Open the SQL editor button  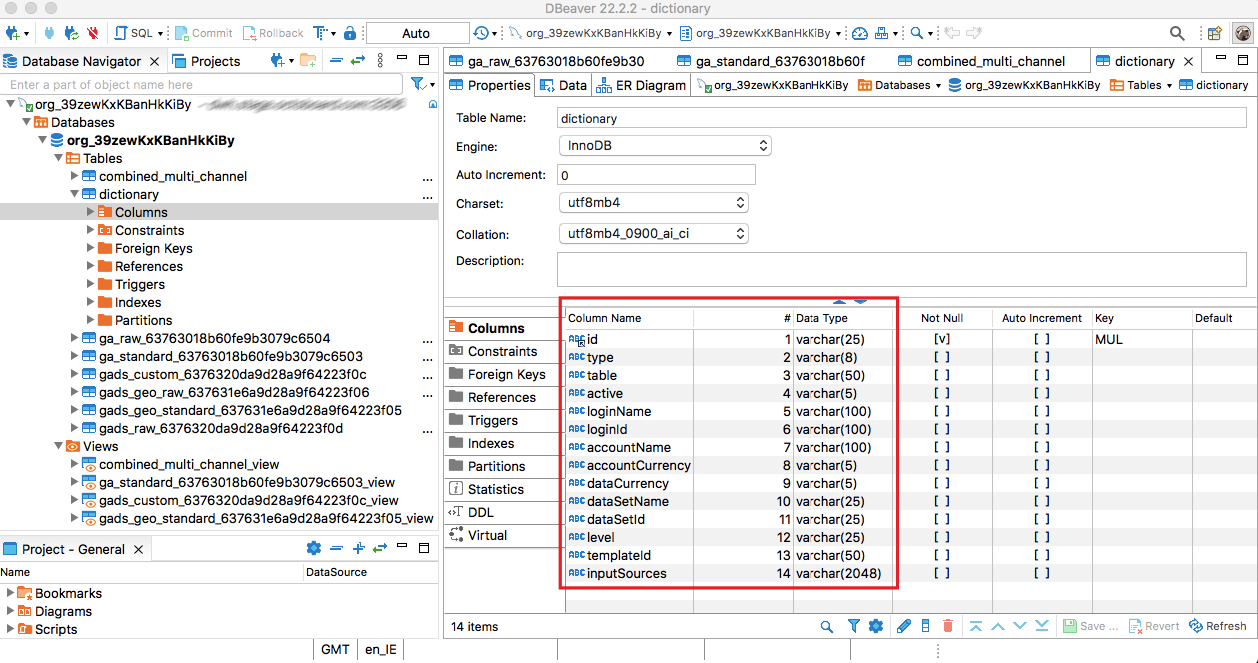click(140, 33)
